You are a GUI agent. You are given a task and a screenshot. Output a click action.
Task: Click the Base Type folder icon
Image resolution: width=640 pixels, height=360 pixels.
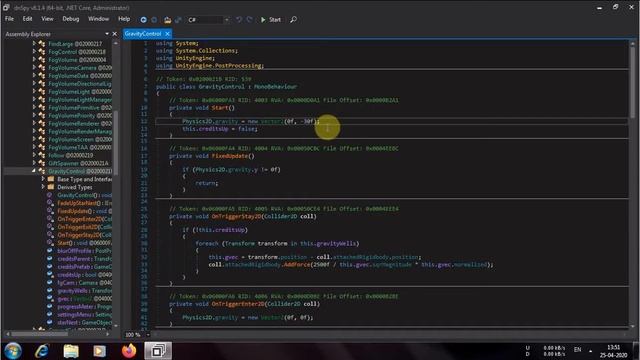click(51, 179)
